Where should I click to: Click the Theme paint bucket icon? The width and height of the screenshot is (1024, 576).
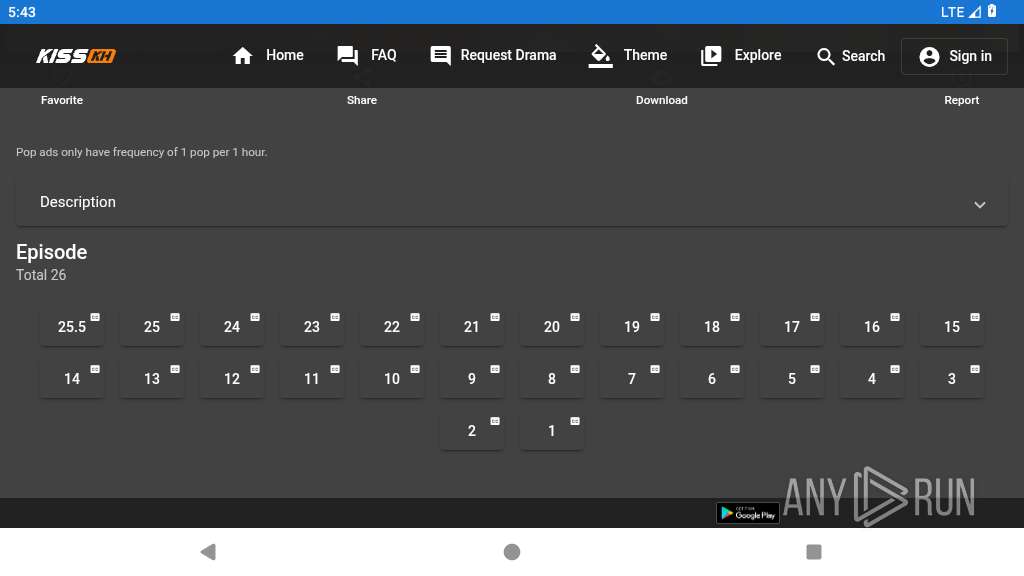pos(600,56)
